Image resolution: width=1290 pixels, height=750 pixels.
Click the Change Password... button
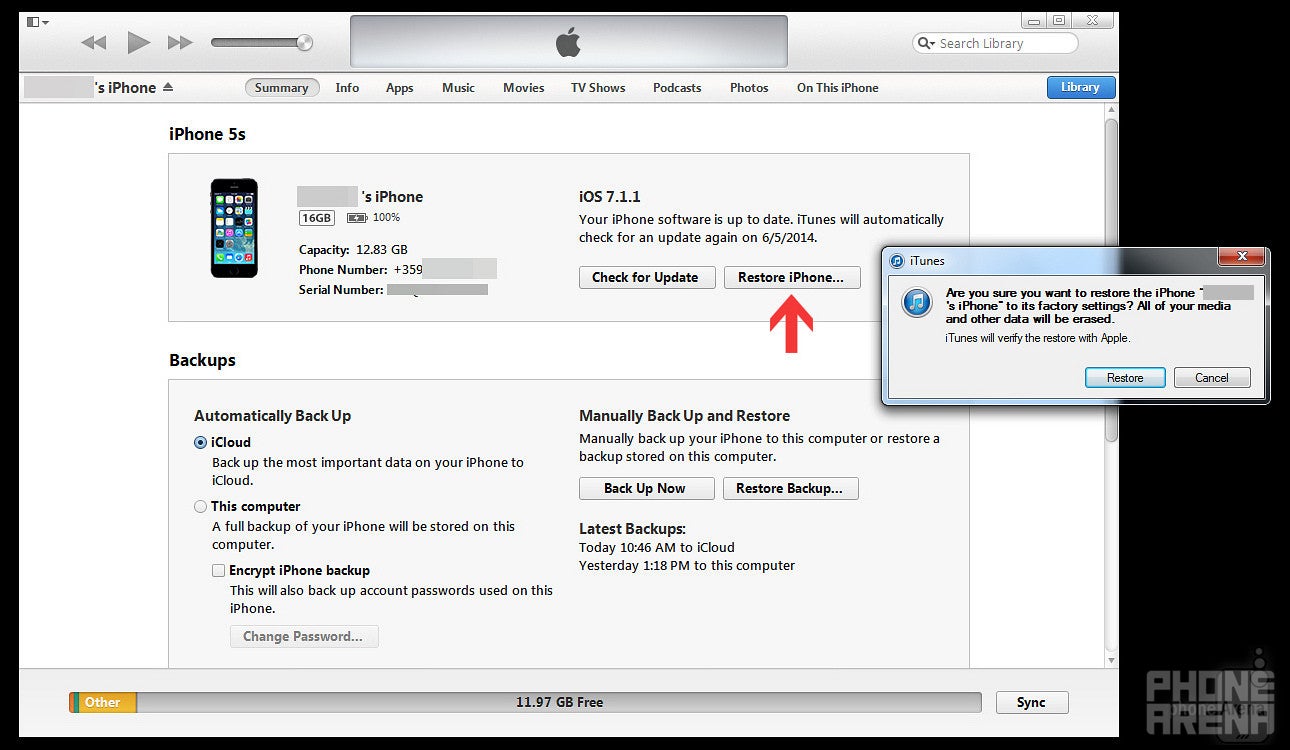click(304, 636)
